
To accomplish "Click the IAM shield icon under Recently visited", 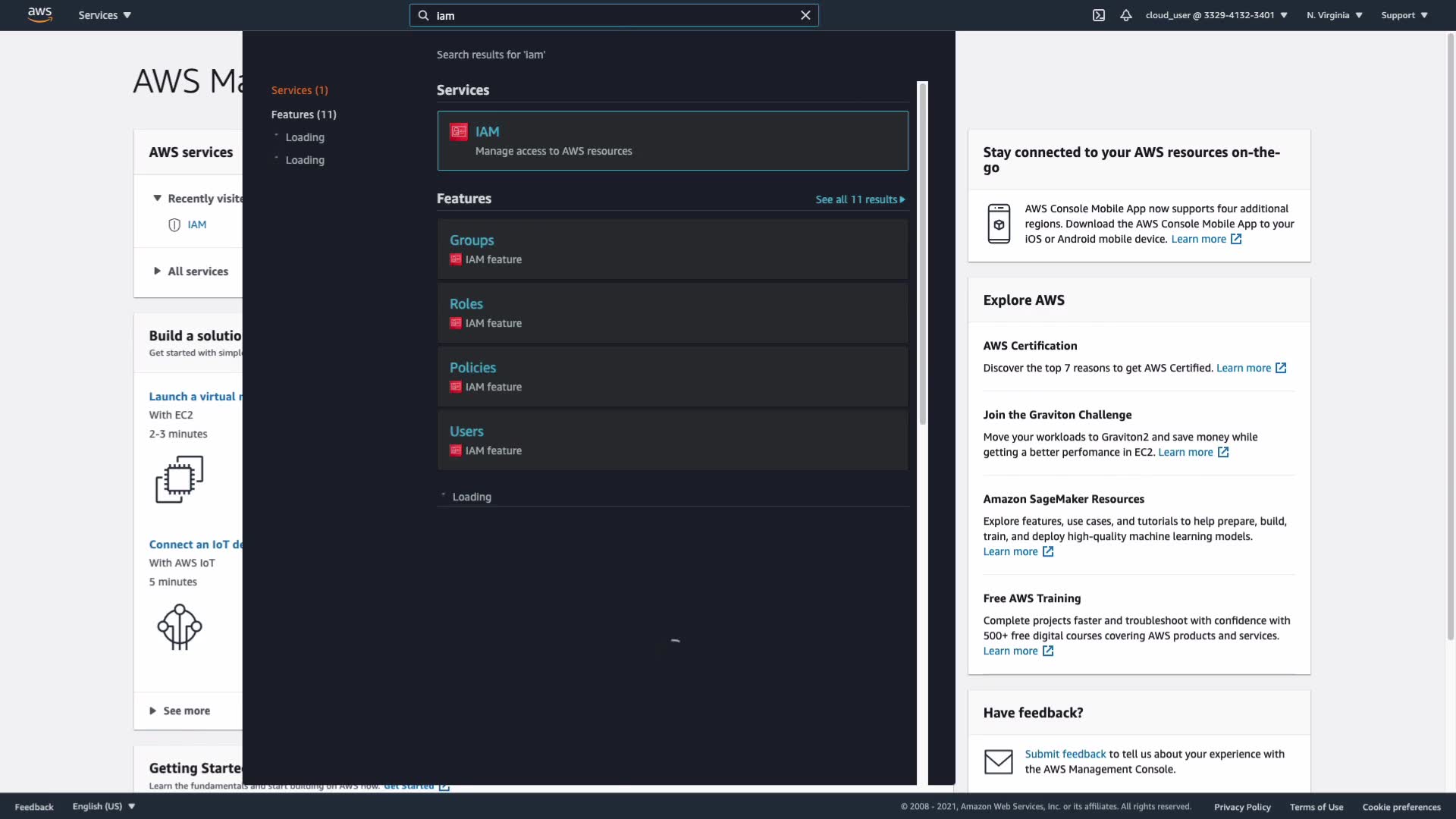I will point(174,225).
